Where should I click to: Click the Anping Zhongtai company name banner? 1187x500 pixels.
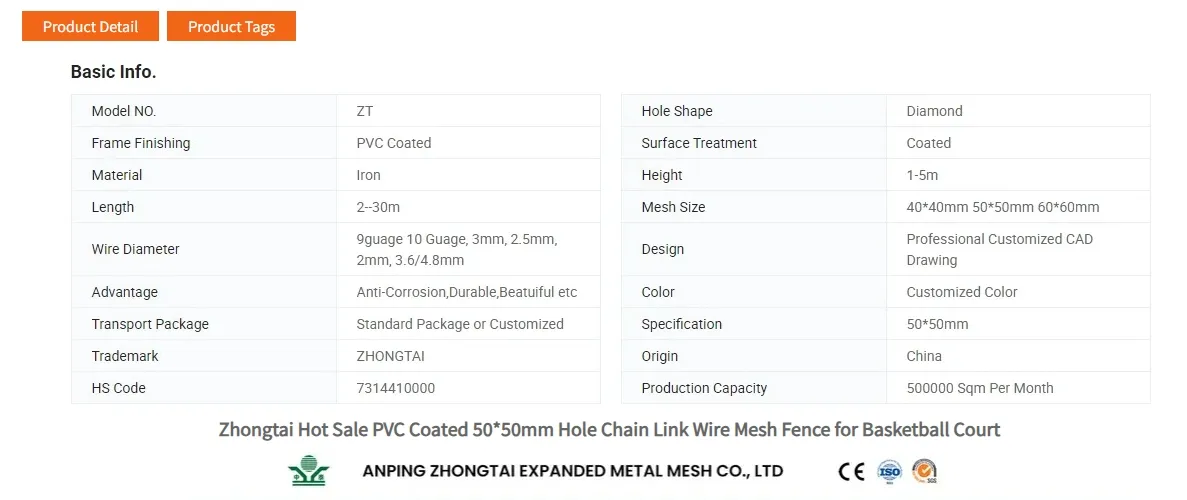[572, 471]
